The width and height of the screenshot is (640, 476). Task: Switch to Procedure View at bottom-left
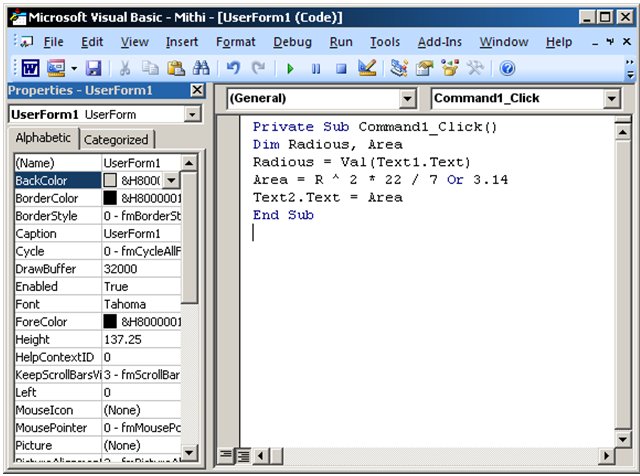[x=226, y=455]
